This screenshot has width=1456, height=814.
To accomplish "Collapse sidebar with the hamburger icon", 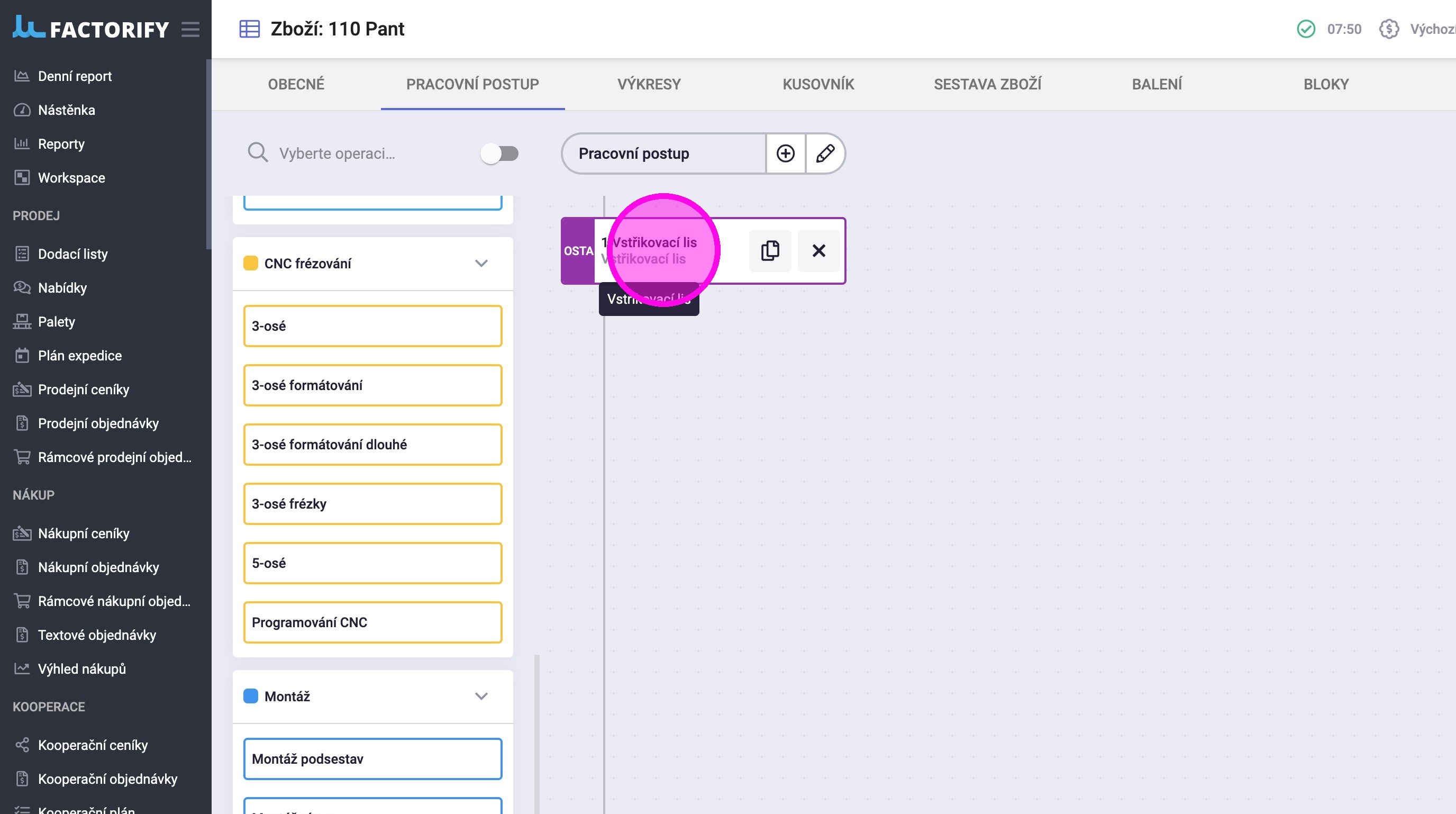I will pyautogui.click(x=190, y=30).
